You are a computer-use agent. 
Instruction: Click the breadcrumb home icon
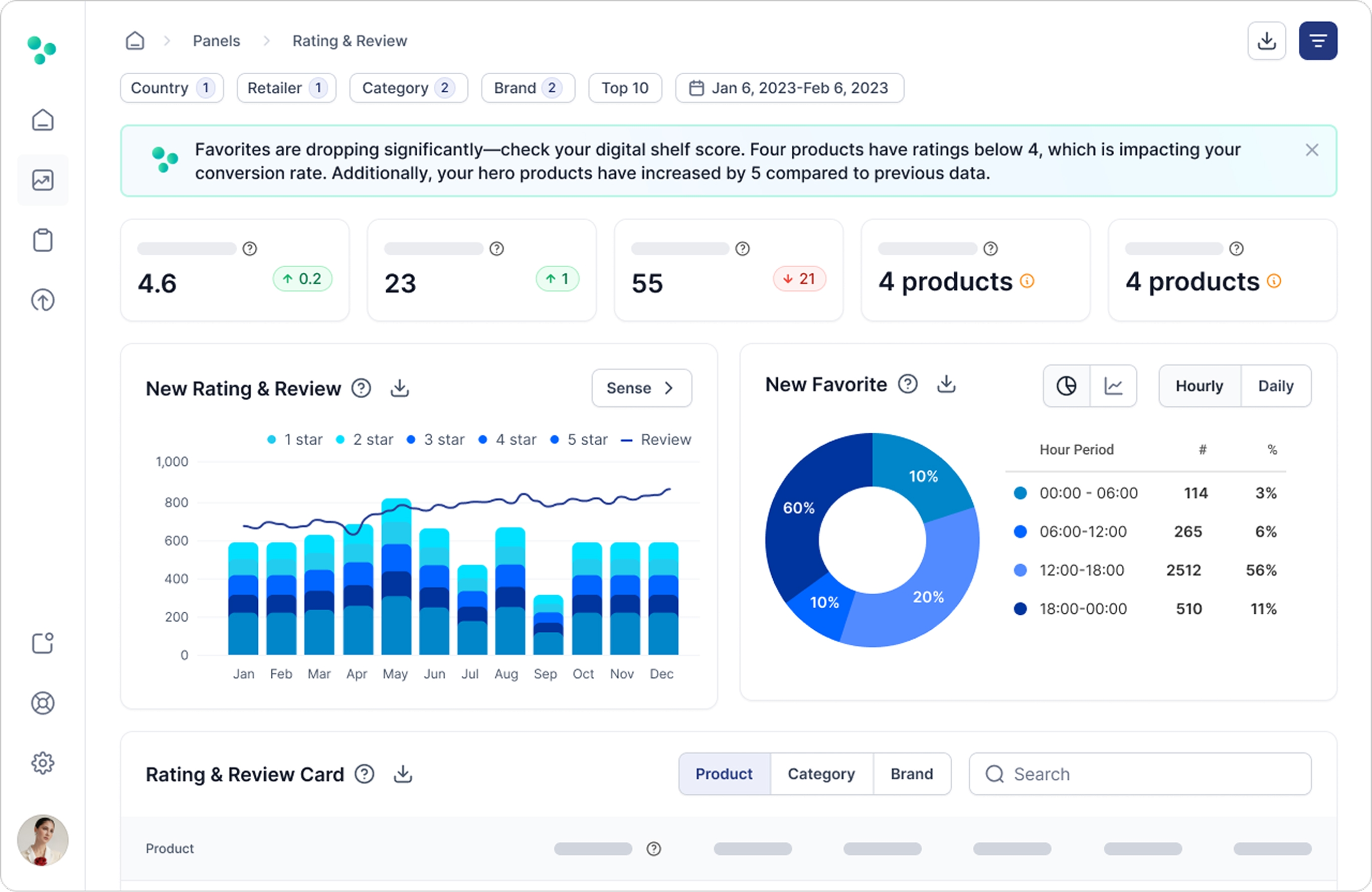coord(135,41)
